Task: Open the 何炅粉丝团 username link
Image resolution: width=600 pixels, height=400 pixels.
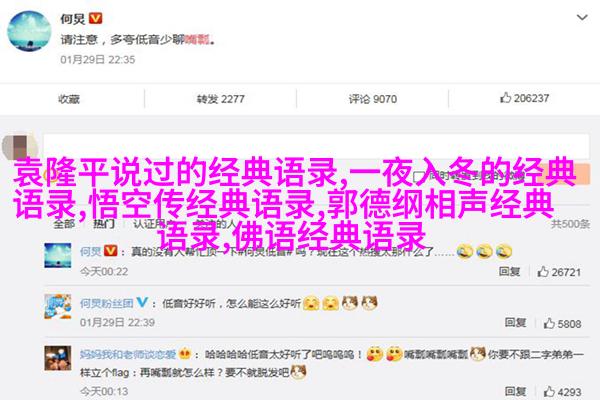Action: (x=106, y=303)
